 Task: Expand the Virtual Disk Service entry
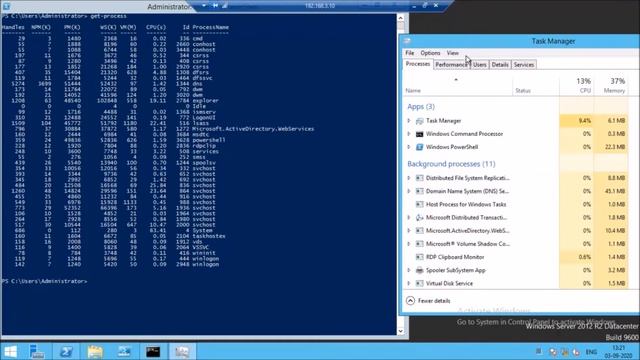409,283
